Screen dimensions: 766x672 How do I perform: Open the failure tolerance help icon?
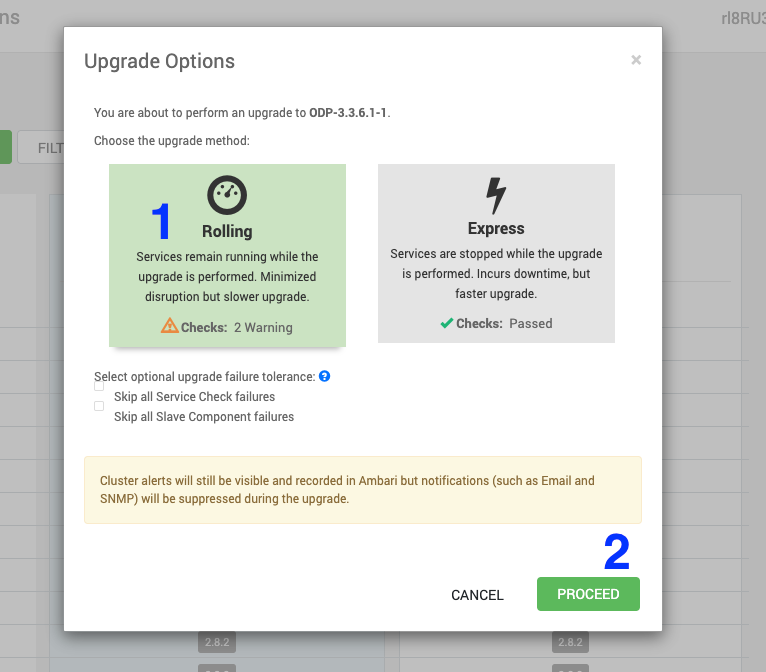pos(324,377)
